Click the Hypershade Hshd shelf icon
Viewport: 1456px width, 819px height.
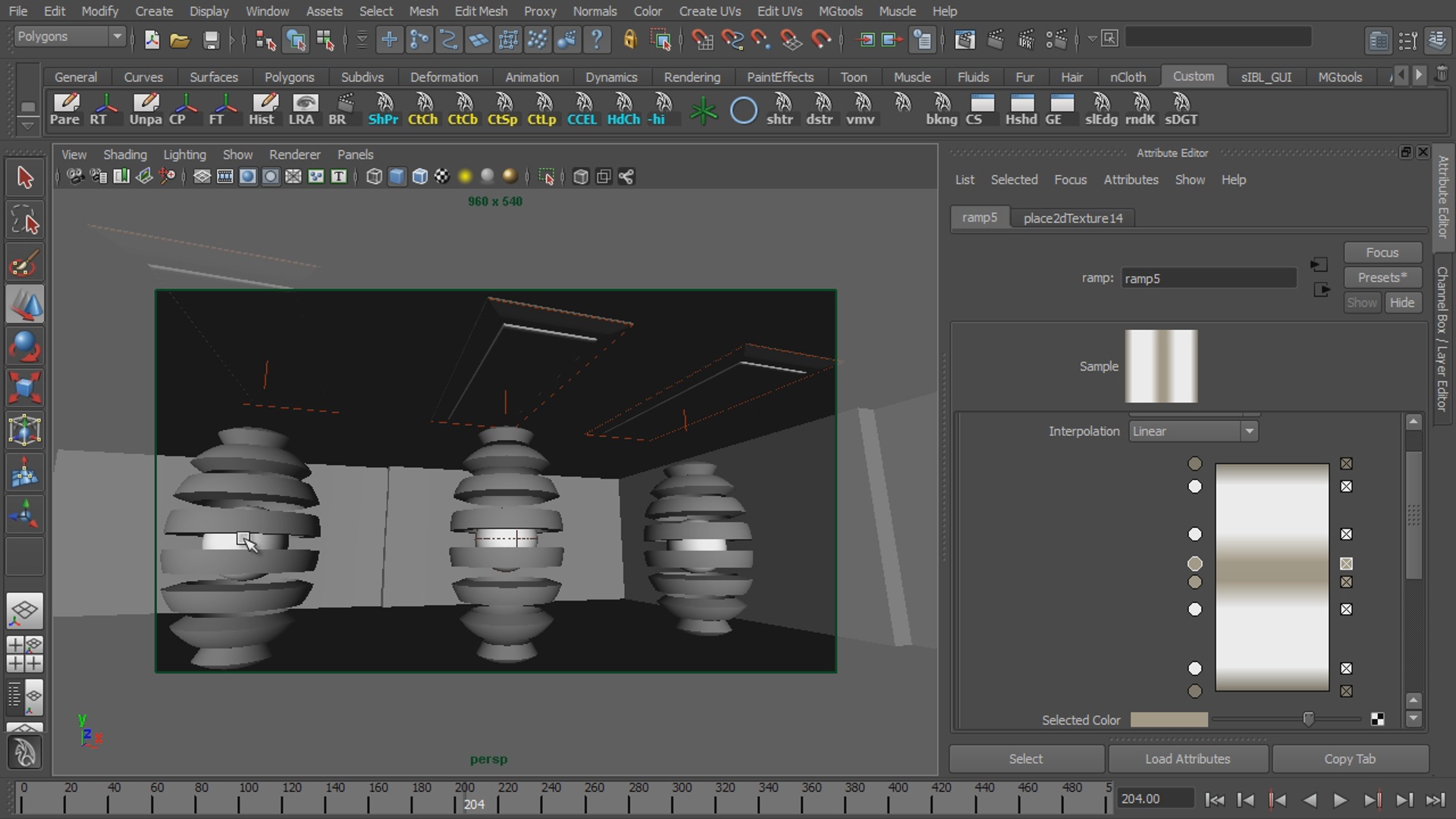pos(1021,108)
